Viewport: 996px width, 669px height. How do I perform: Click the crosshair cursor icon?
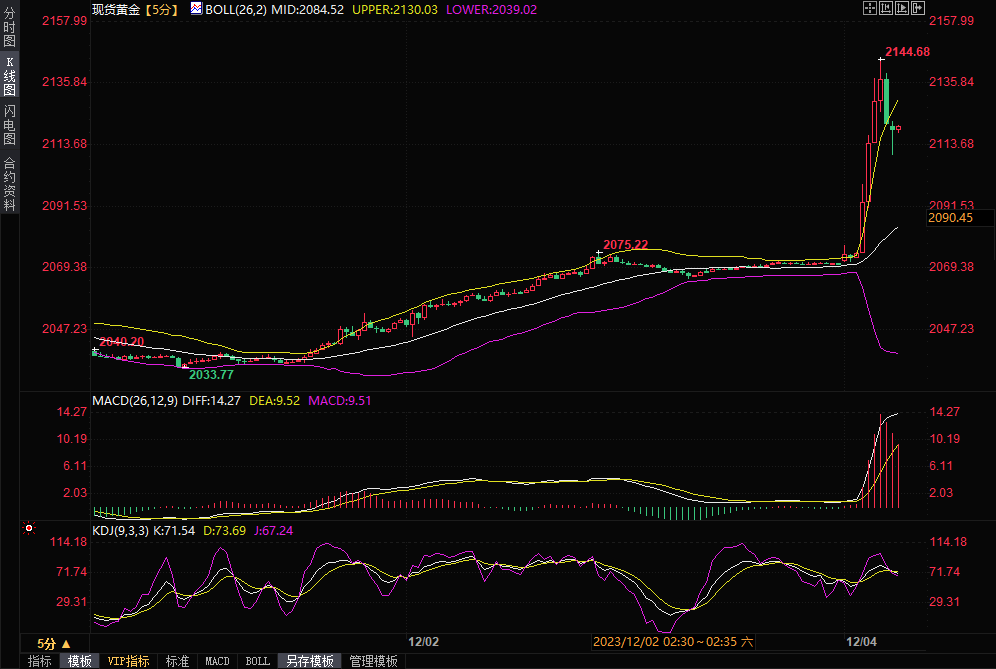click(x=869, y=8)
